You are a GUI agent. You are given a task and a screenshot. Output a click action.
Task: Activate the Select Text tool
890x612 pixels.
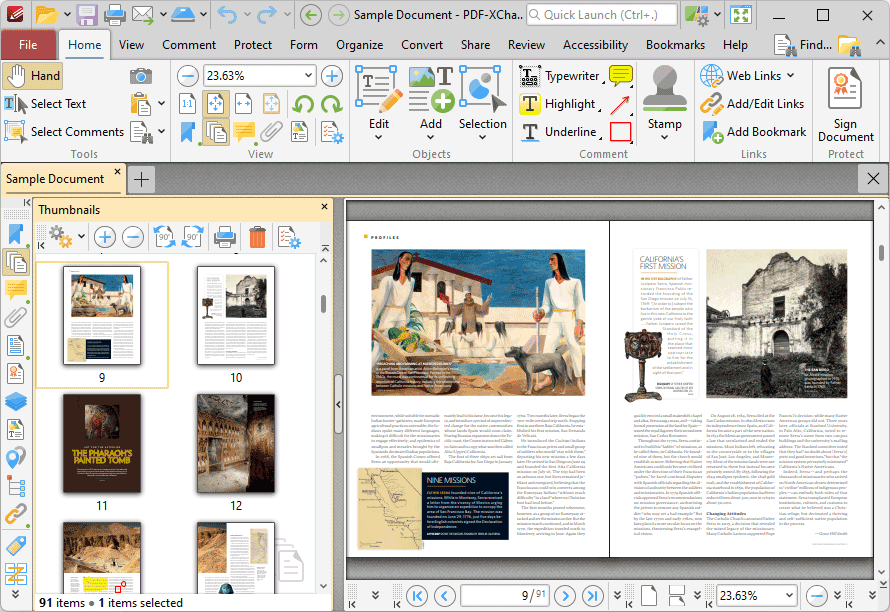(x=45, y=104)
